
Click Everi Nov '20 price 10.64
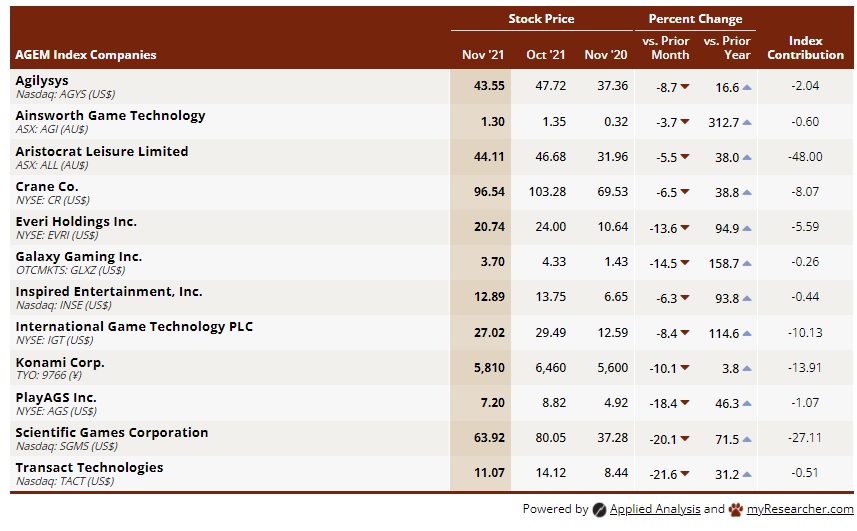click(x=613, y=227)
